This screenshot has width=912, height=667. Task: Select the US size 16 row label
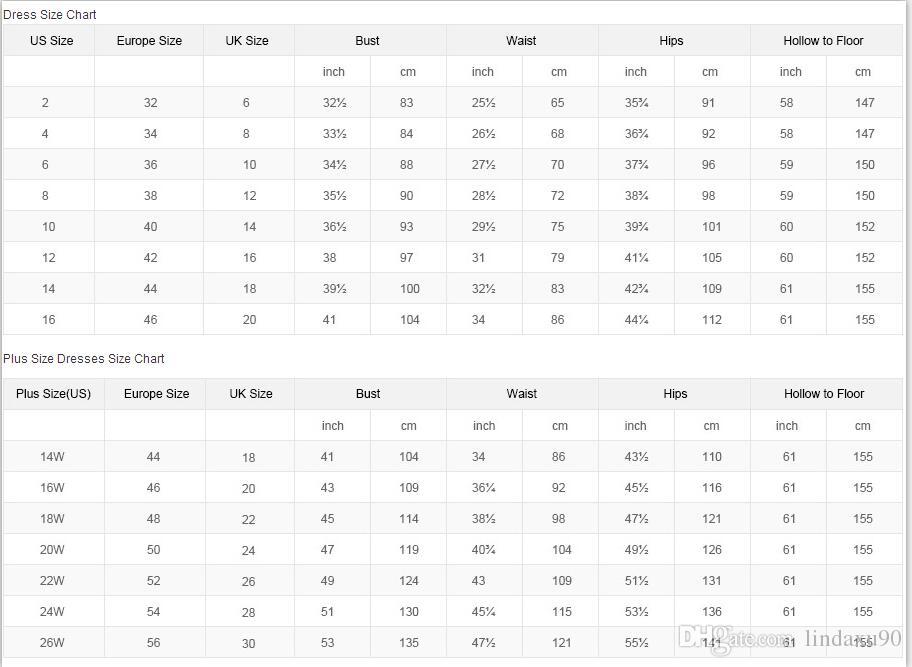click(x=48, y=320)
